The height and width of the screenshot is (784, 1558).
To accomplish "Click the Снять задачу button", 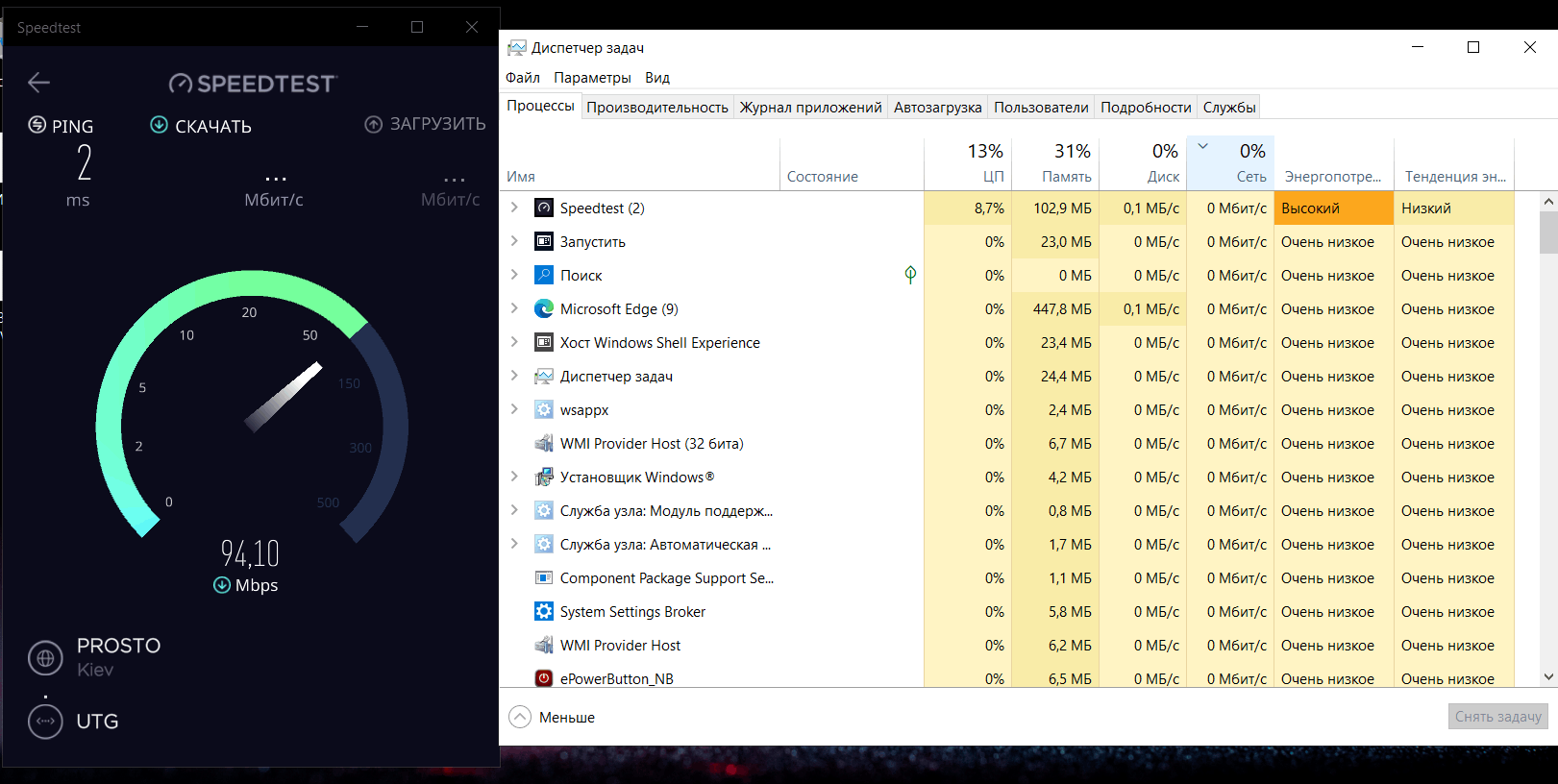I will [x=1497, y=717].
